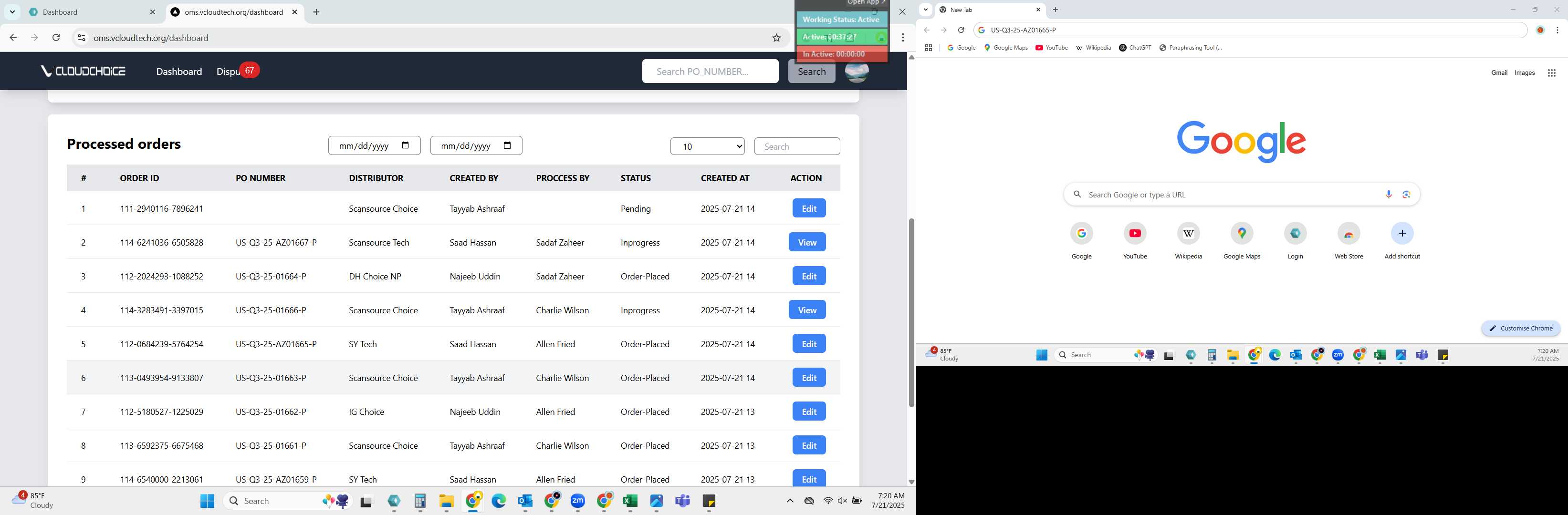Open the Windows Start menu on the main taskbar
1568x515 pixels.
pyautogui.click(x=208, y=501)
